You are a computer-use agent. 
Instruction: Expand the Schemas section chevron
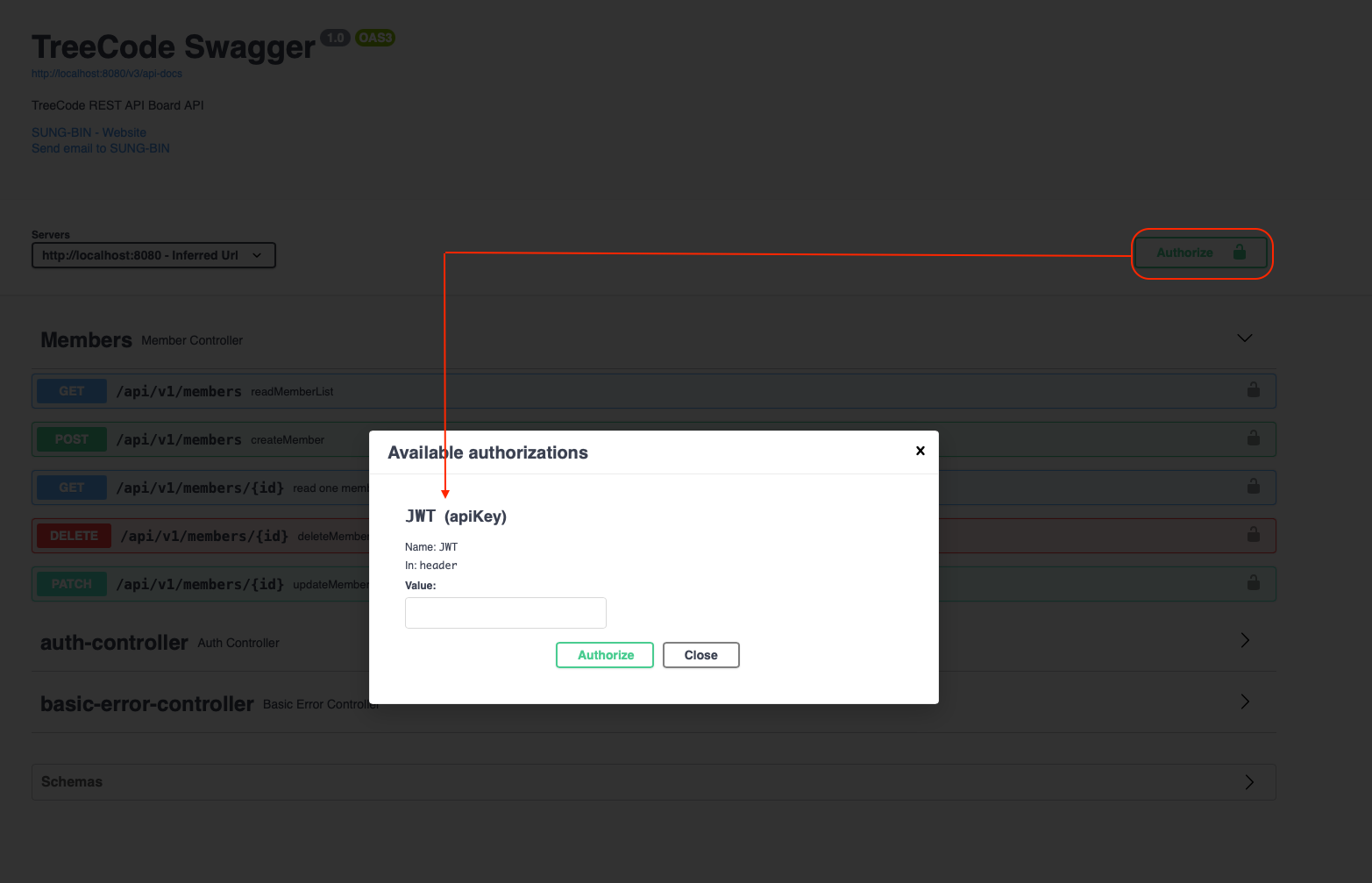[x=1249, y=782]
